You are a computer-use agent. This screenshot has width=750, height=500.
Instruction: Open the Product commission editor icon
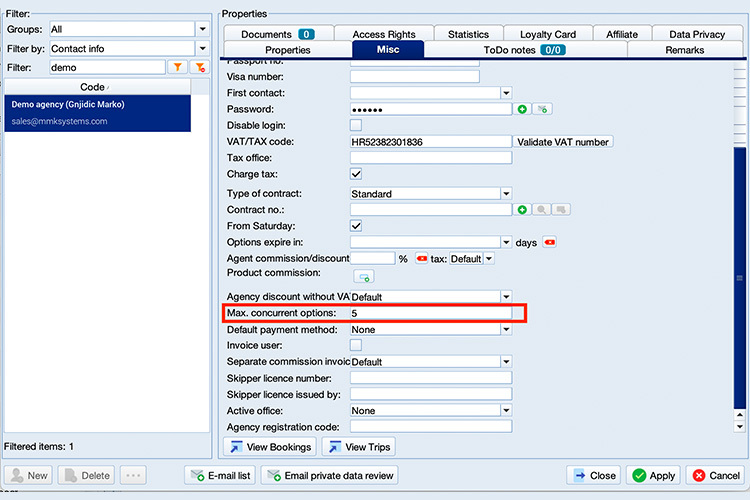click(x=363, y=276)
